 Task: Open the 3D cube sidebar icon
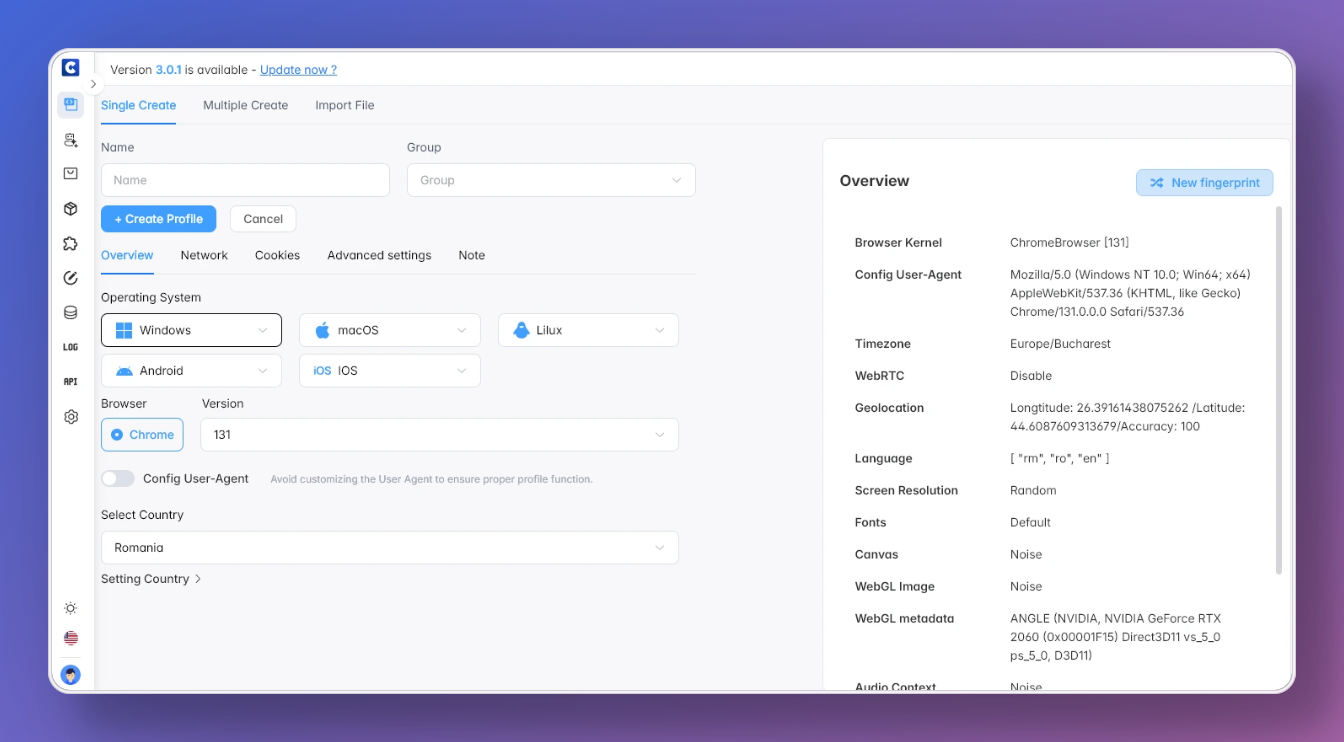[x=70, y=209]
